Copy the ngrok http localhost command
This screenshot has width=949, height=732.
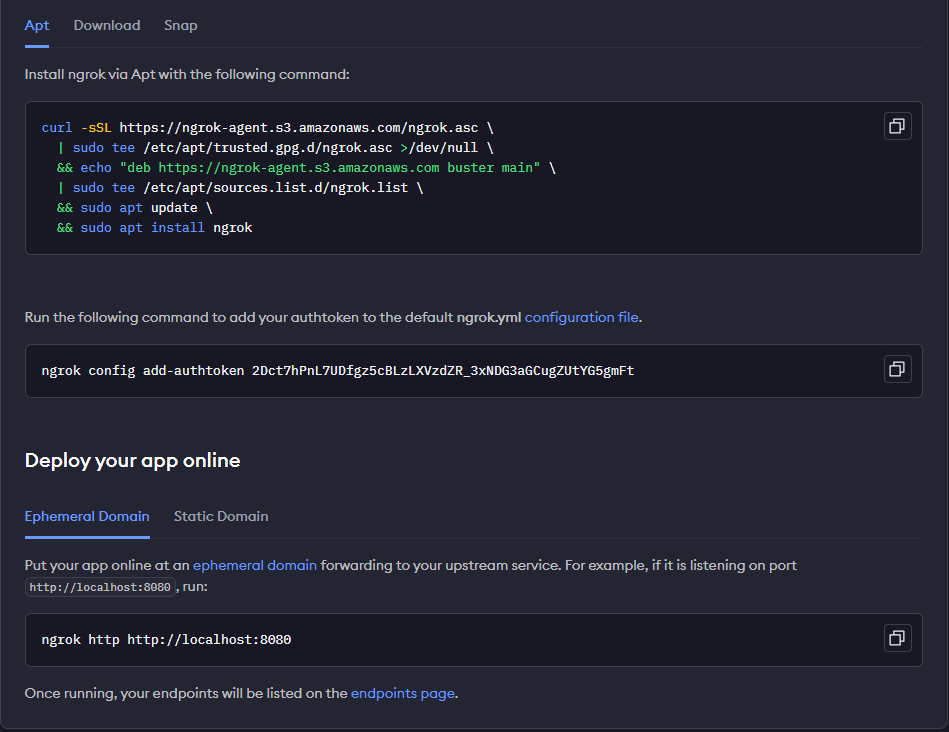[897, 638]
